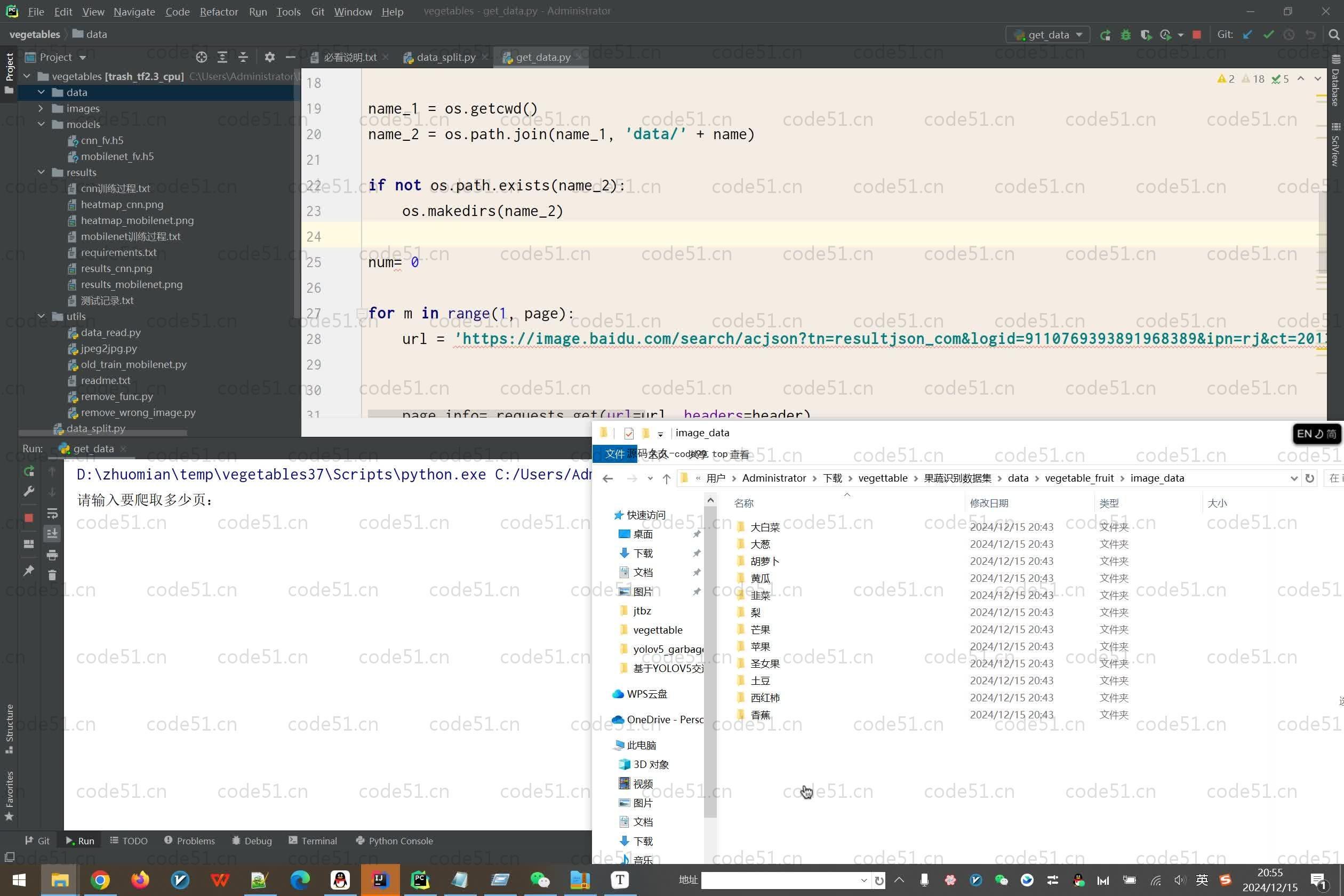
Task: Collapse the vegetables project root
Action: click(x=27, y=76)
